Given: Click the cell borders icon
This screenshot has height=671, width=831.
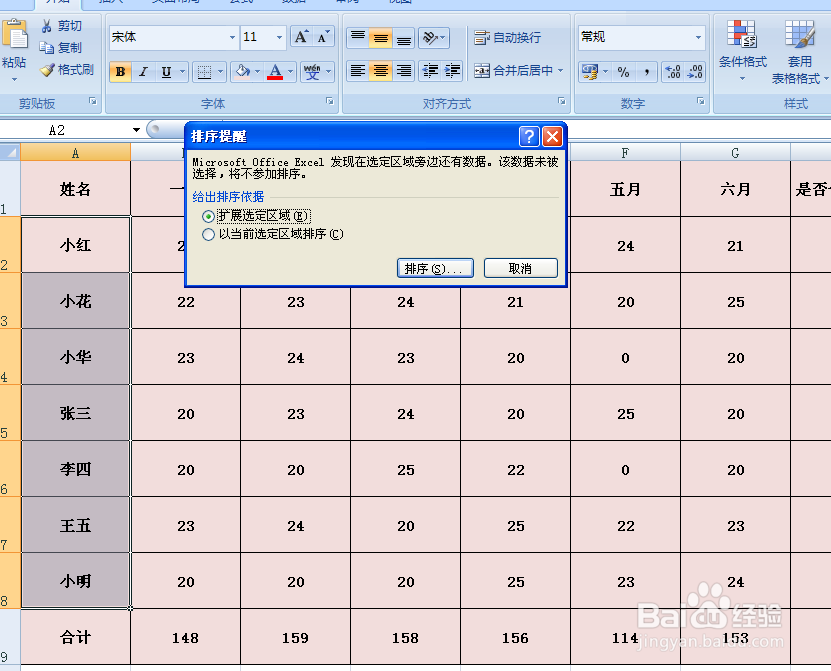Looking at the screenshot, I should coord(204,72).
